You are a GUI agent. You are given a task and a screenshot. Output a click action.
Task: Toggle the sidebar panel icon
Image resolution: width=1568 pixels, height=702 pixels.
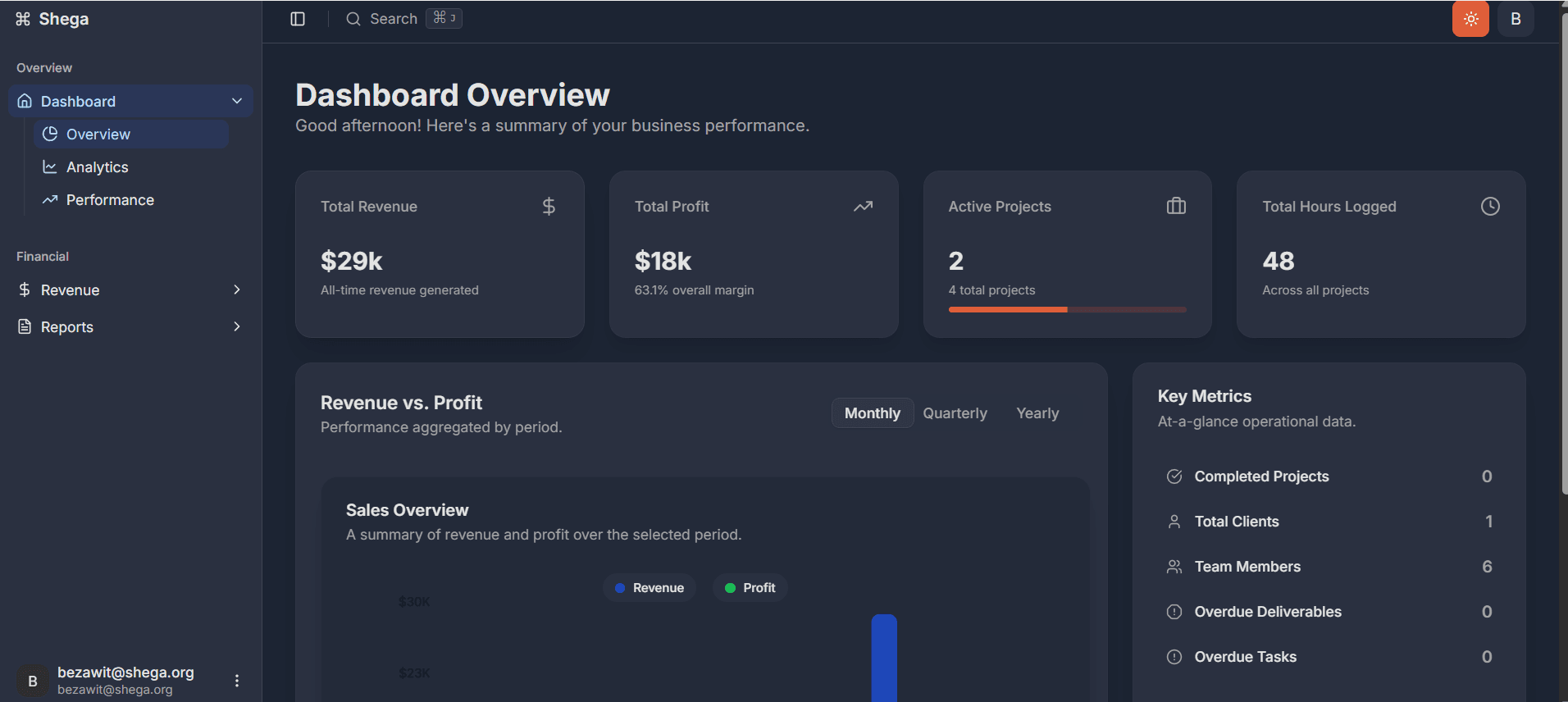(298, 19)
